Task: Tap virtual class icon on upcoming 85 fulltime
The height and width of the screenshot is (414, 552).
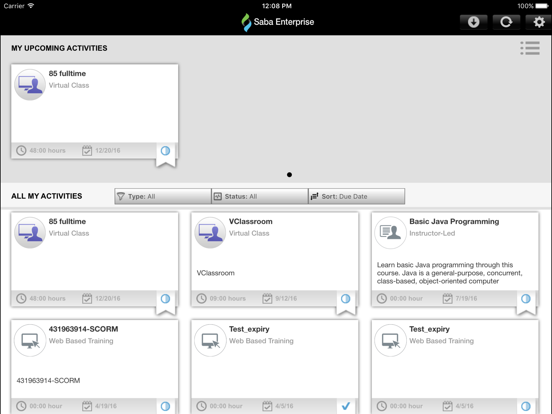Action: (30, 85)
